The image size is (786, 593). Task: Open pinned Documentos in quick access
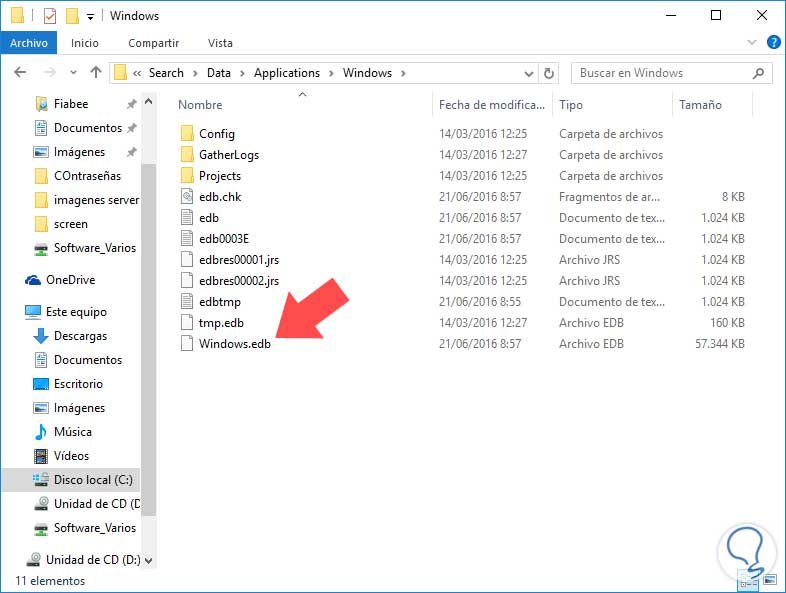click(x=88, y=128)
